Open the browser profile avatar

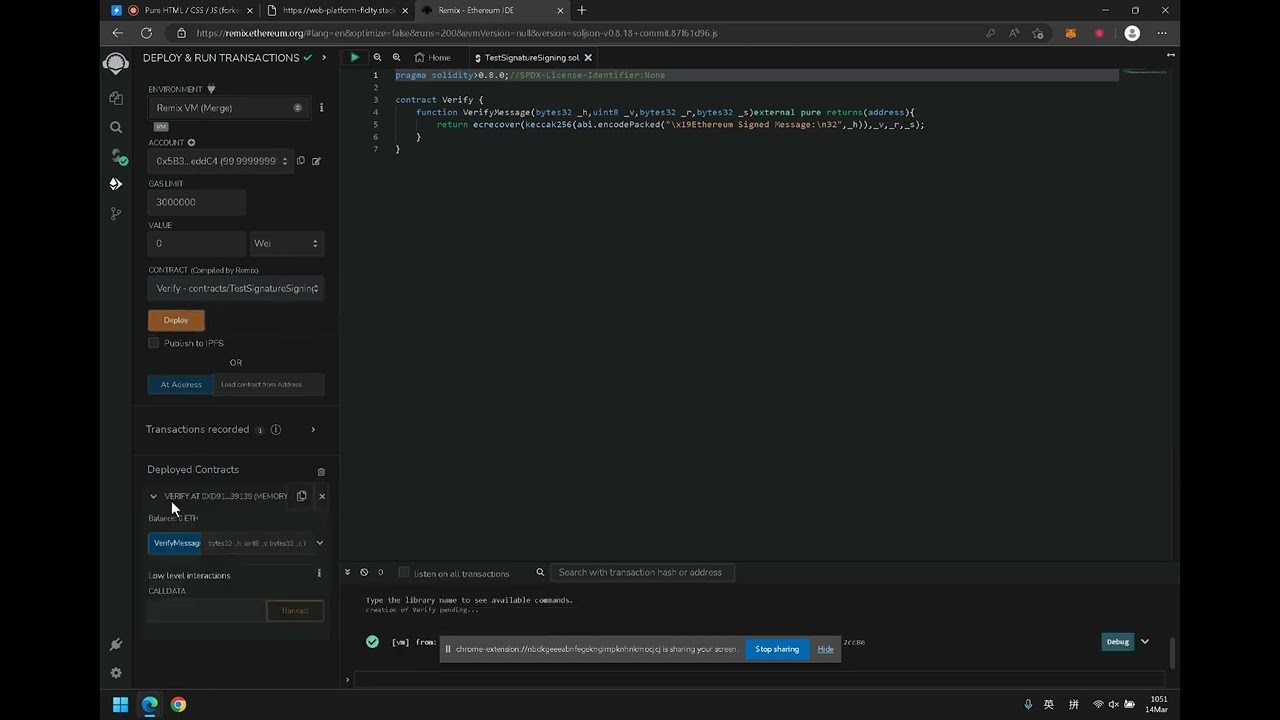[1132, 33]
